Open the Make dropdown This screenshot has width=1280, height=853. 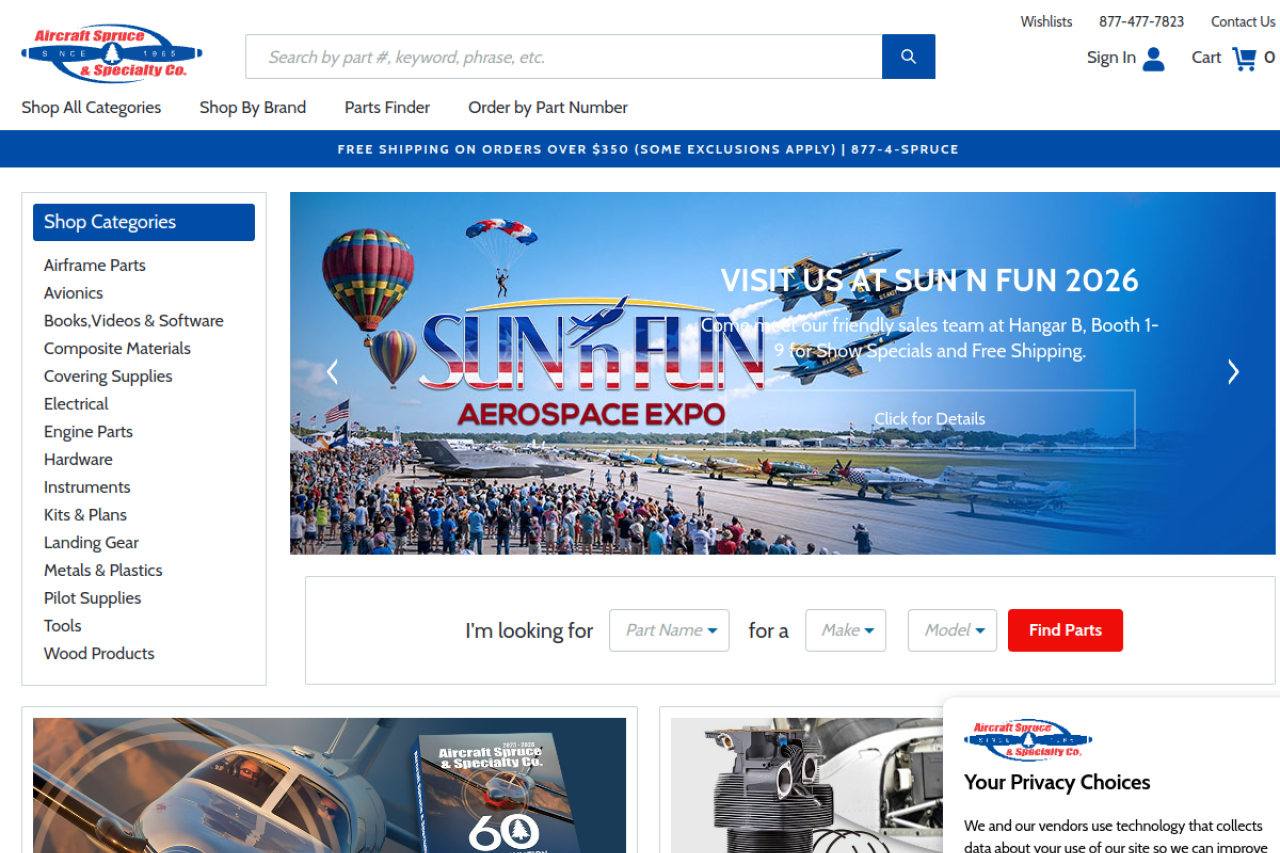click(845, 630)
